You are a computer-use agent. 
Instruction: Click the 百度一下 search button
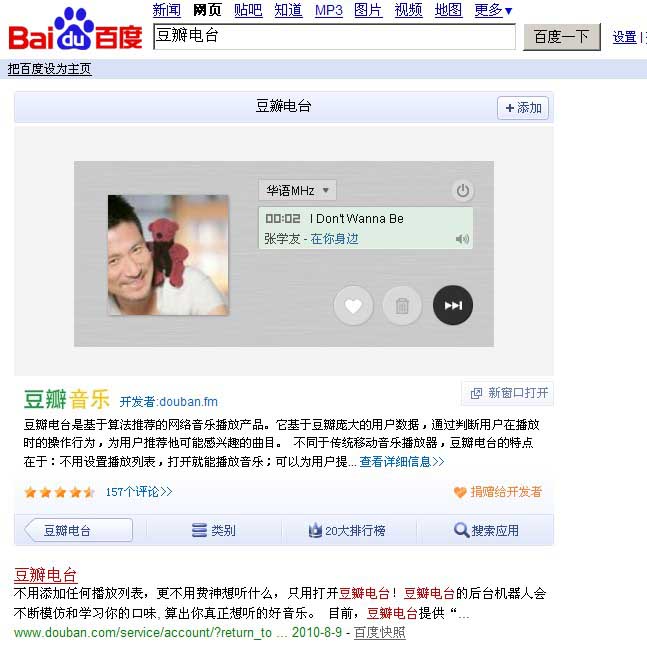(x=561, y=37)
